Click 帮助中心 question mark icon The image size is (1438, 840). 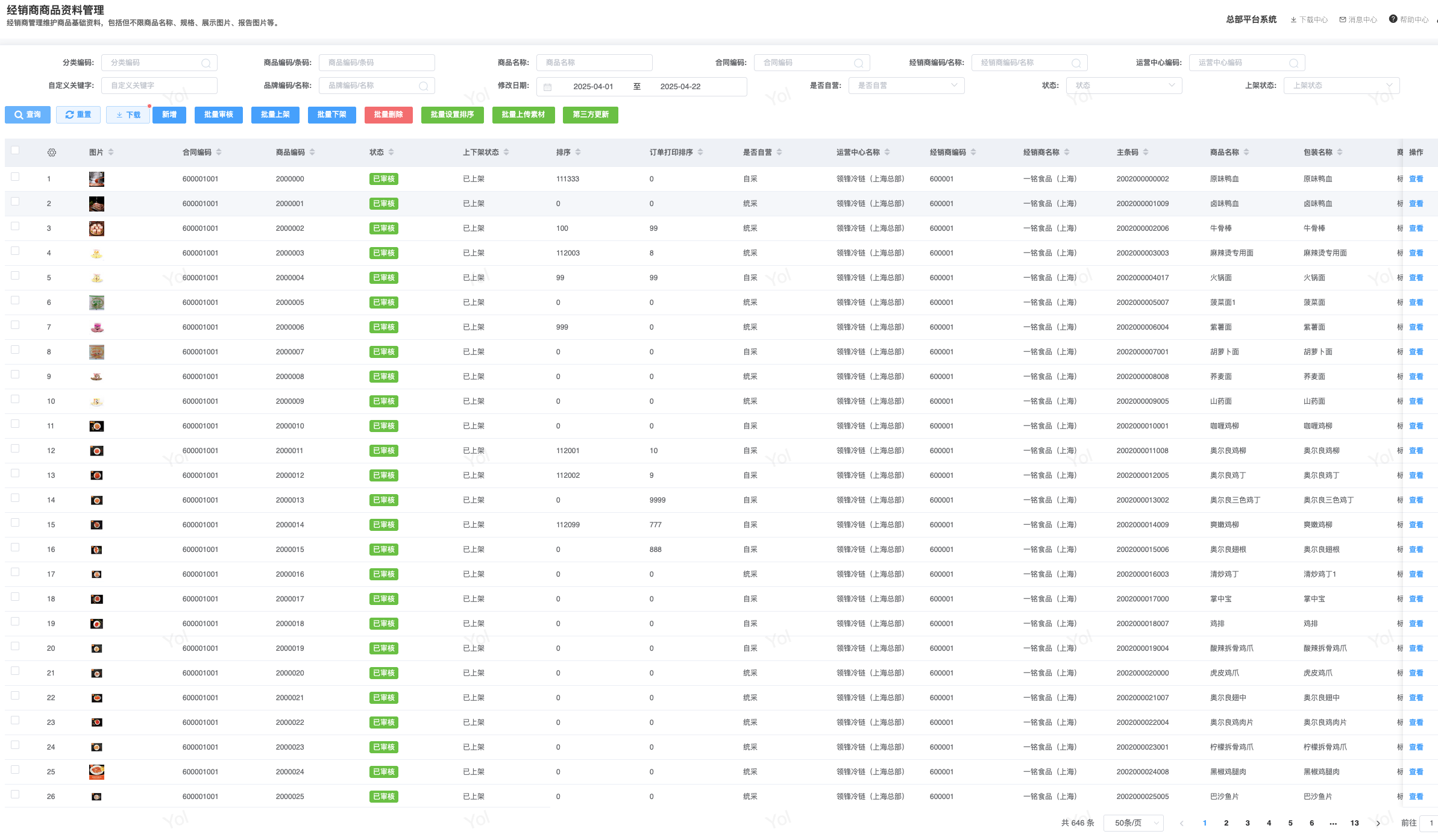pos(1393,19)
